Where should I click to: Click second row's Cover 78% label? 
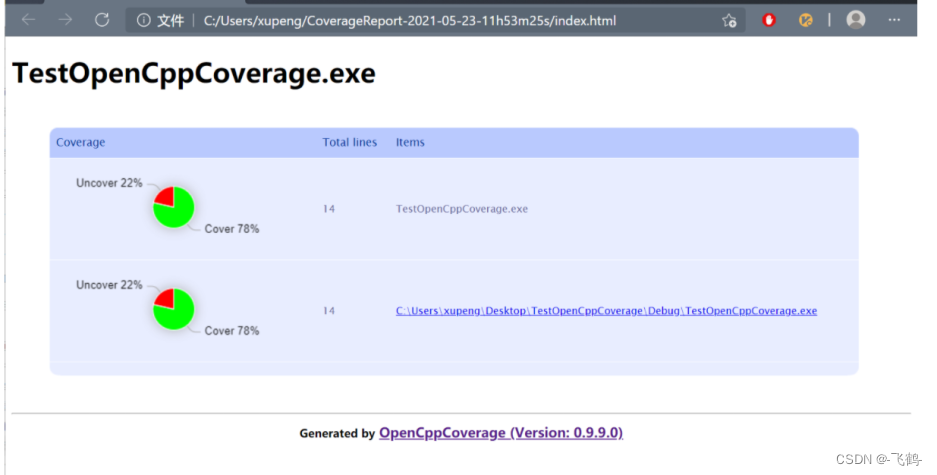tap(232, 331)
